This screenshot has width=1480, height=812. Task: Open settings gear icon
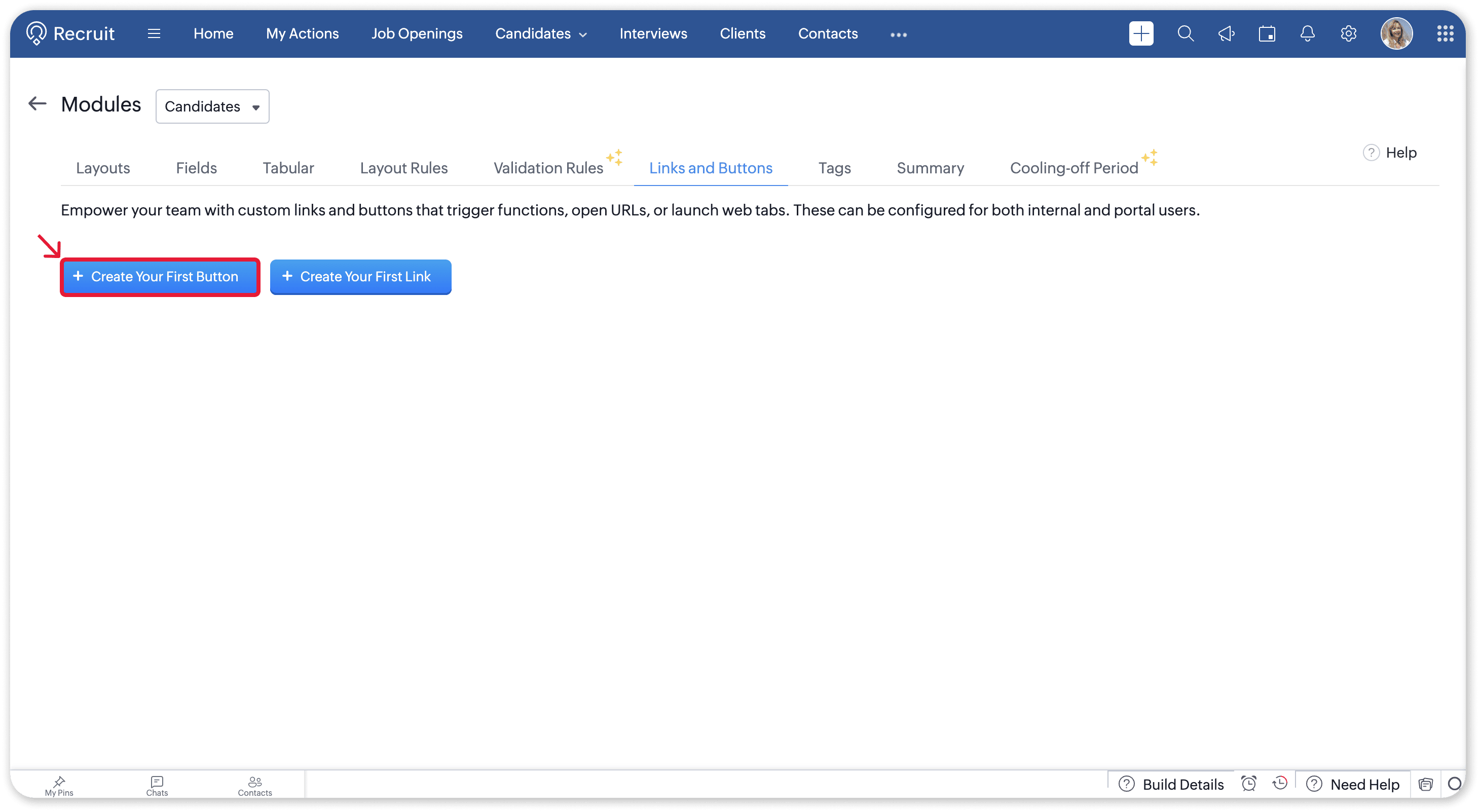point(1348,34)
